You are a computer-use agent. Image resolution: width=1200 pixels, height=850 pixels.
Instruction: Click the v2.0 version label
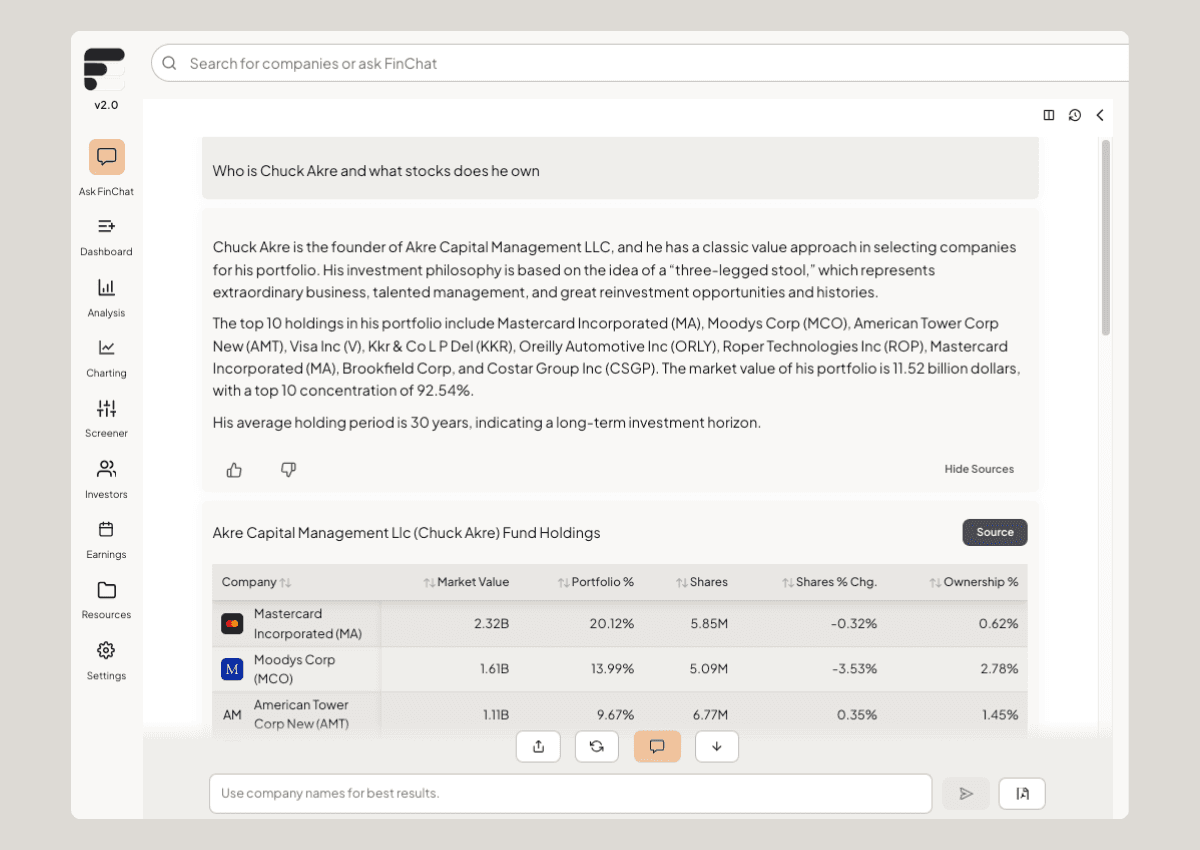(x=106, y=105)
